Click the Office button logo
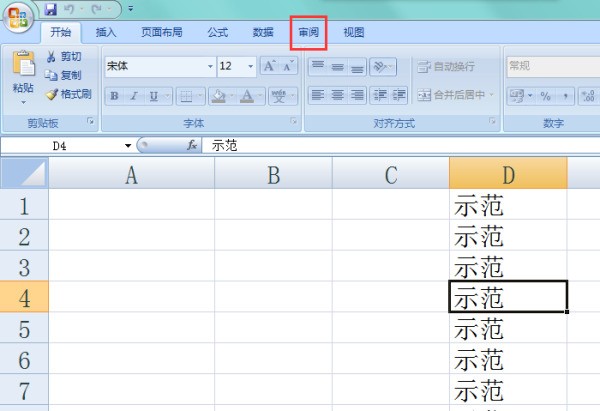Screen dimensions: 600x411 (18, 18)
